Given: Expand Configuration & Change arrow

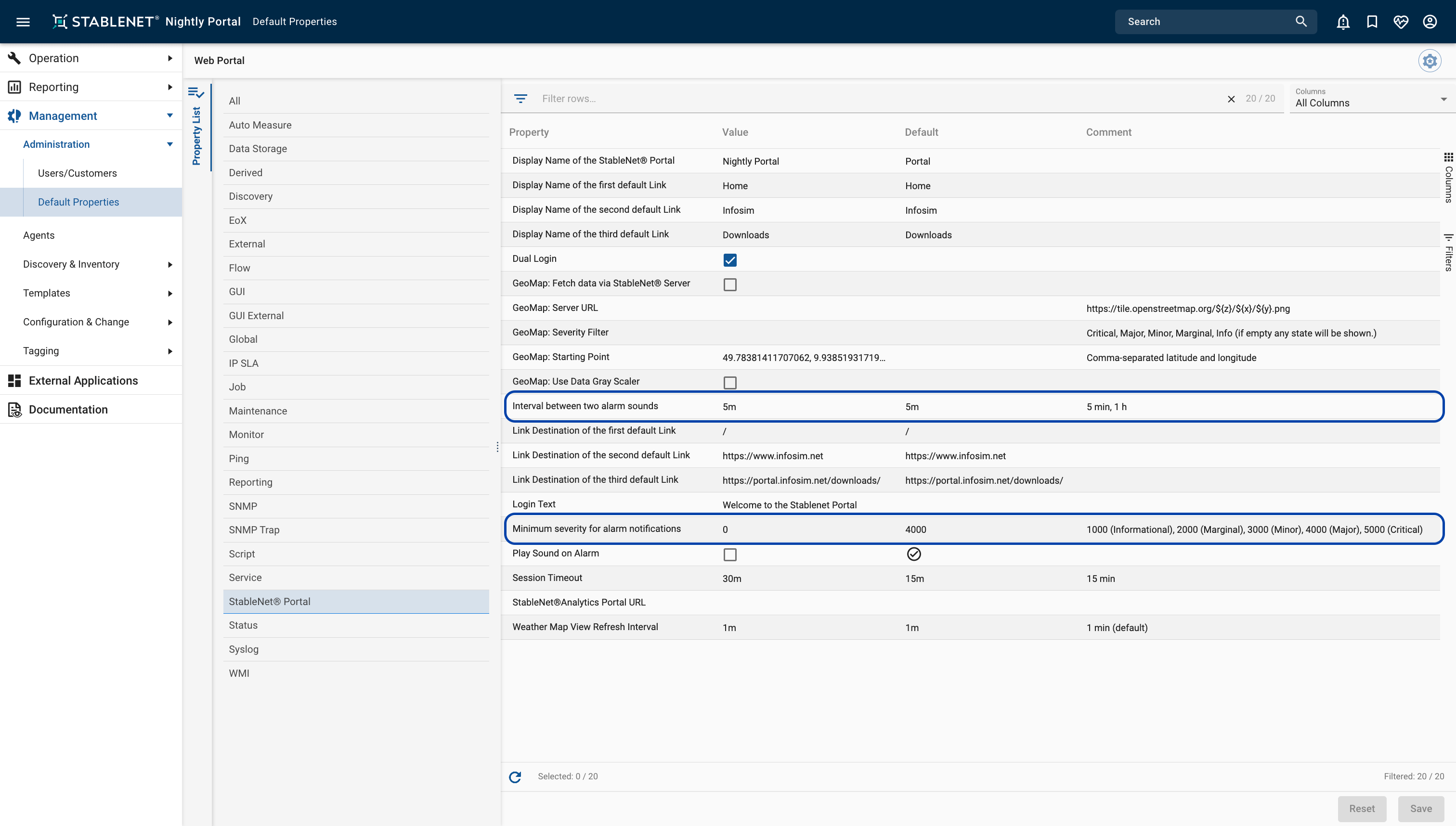Looking at the screenshot, I should (x=169, y=322).
